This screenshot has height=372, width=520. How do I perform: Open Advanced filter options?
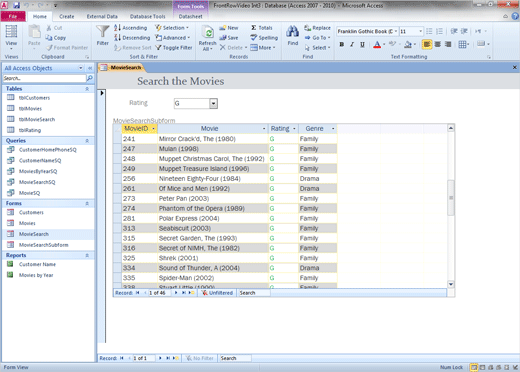click(x=173, y=38)
